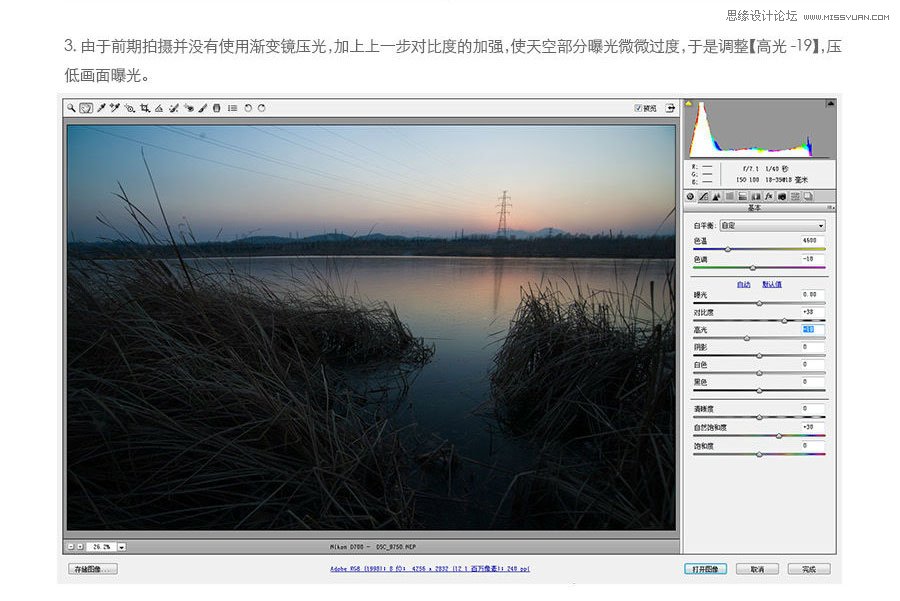
Task: Select the Adjustment Brush tool
Action: click(x=203, y=108)
